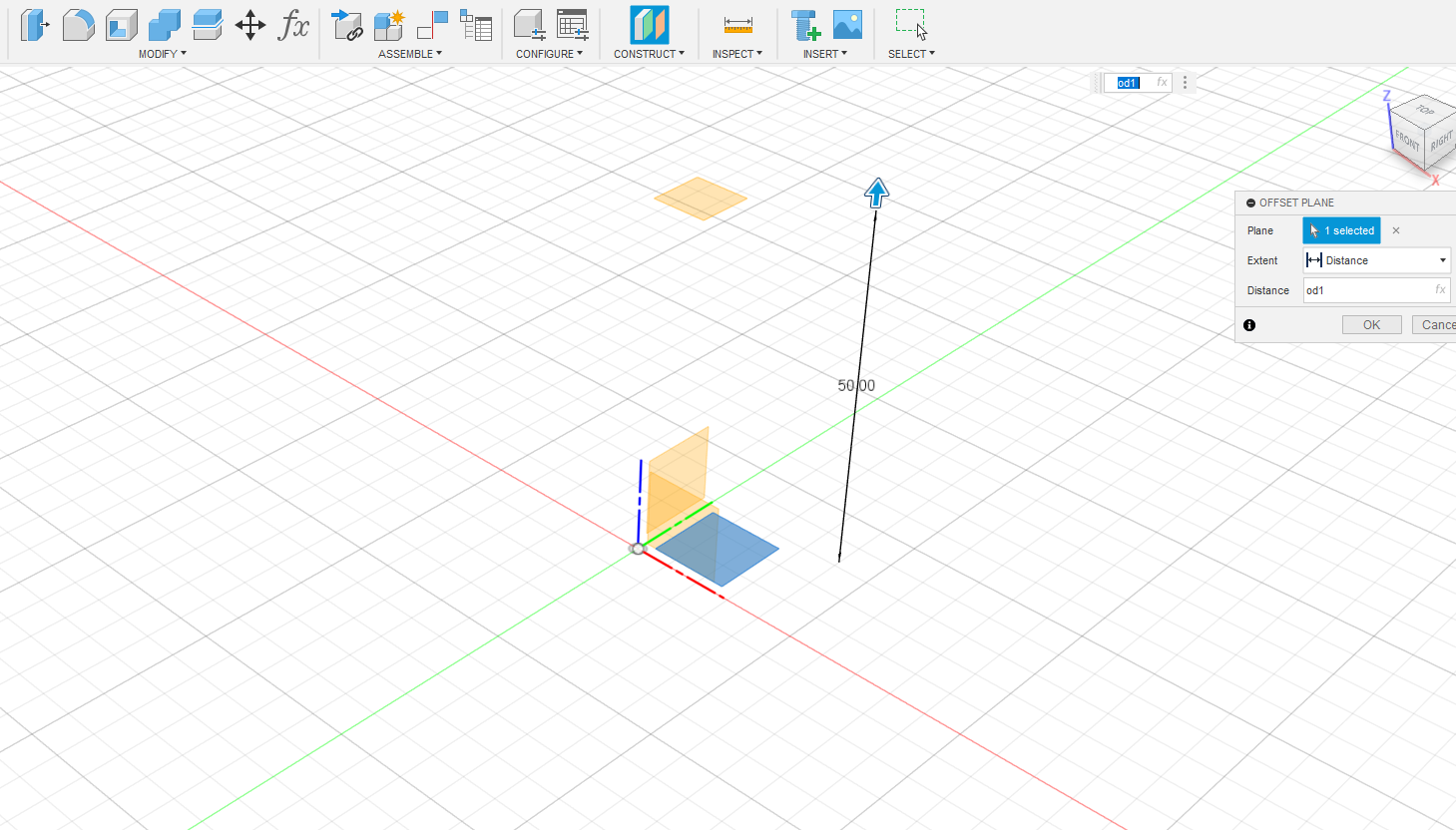Click the OK button

click(x=1371, y=325)
